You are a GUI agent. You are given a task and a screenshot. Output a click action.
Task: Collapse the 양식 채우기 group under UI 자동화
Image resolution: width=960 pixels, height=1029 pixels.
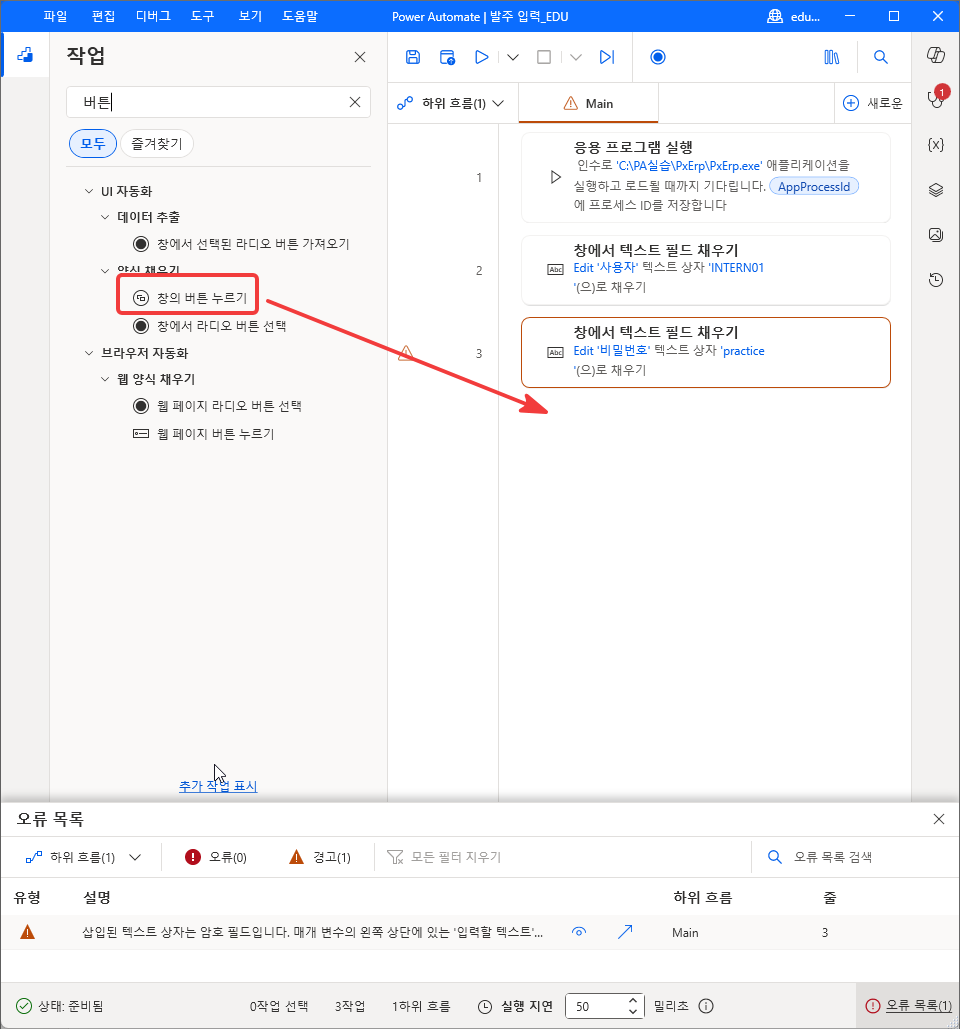(x=105, y=270)
